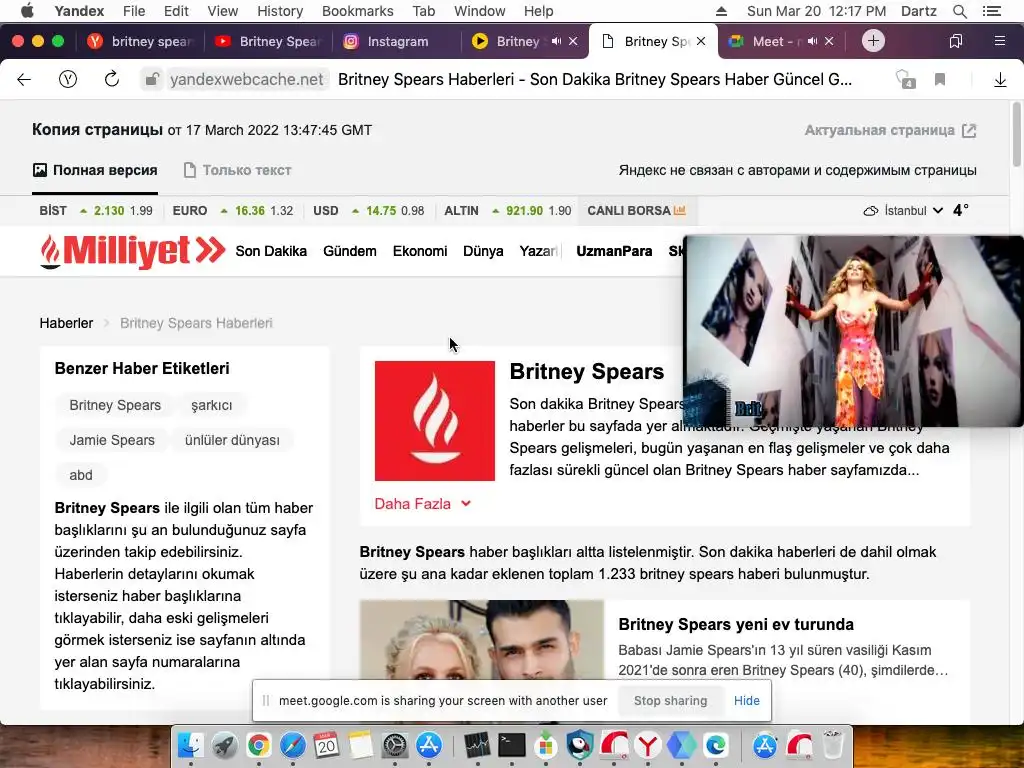Open the Dünya navigation item

click(483, 251)
